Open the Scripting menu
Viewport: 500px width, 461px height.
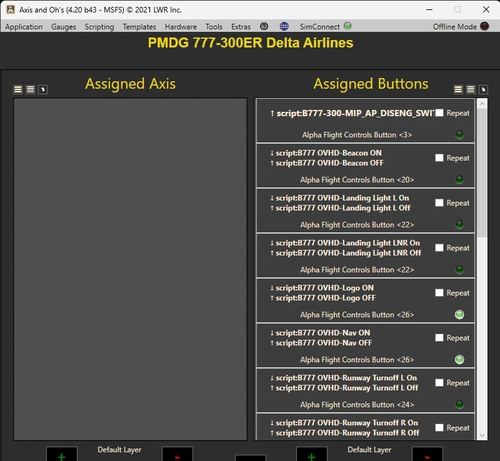(99, 27)
